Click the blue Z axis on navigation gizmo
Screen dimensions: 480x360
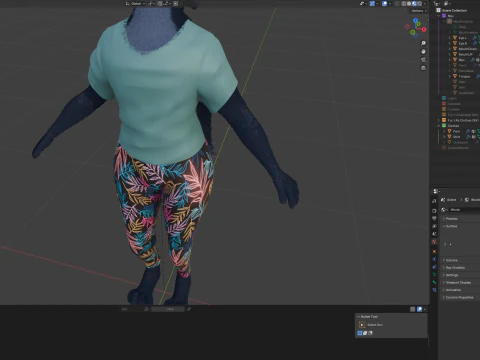(416, 21)
